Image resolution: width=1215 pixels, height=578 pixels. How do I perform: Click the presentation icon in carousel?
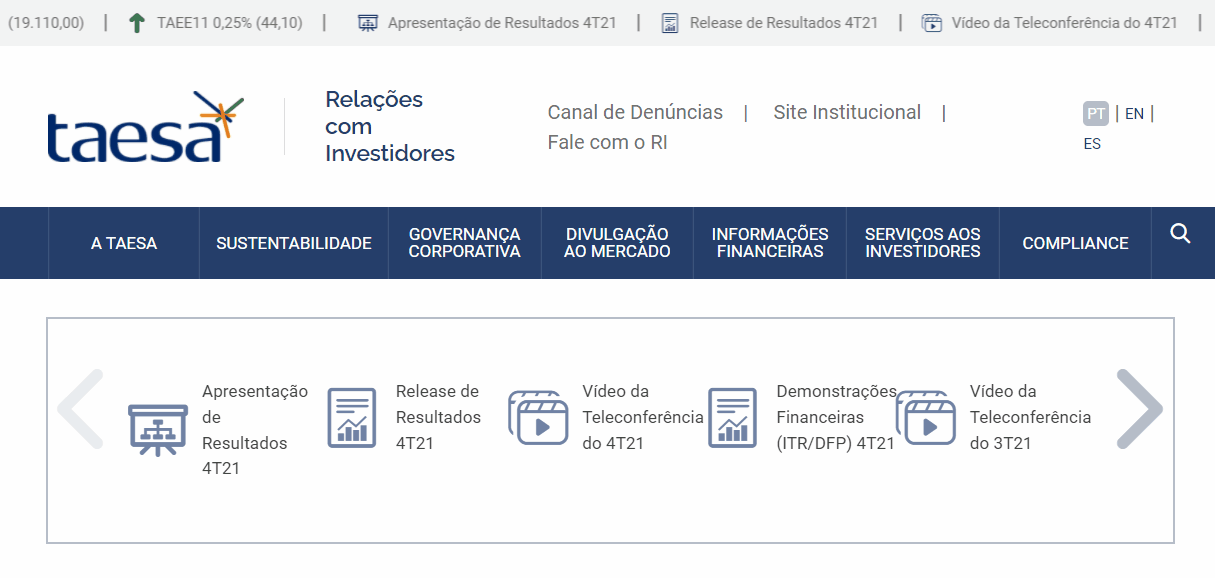[158, 430]
